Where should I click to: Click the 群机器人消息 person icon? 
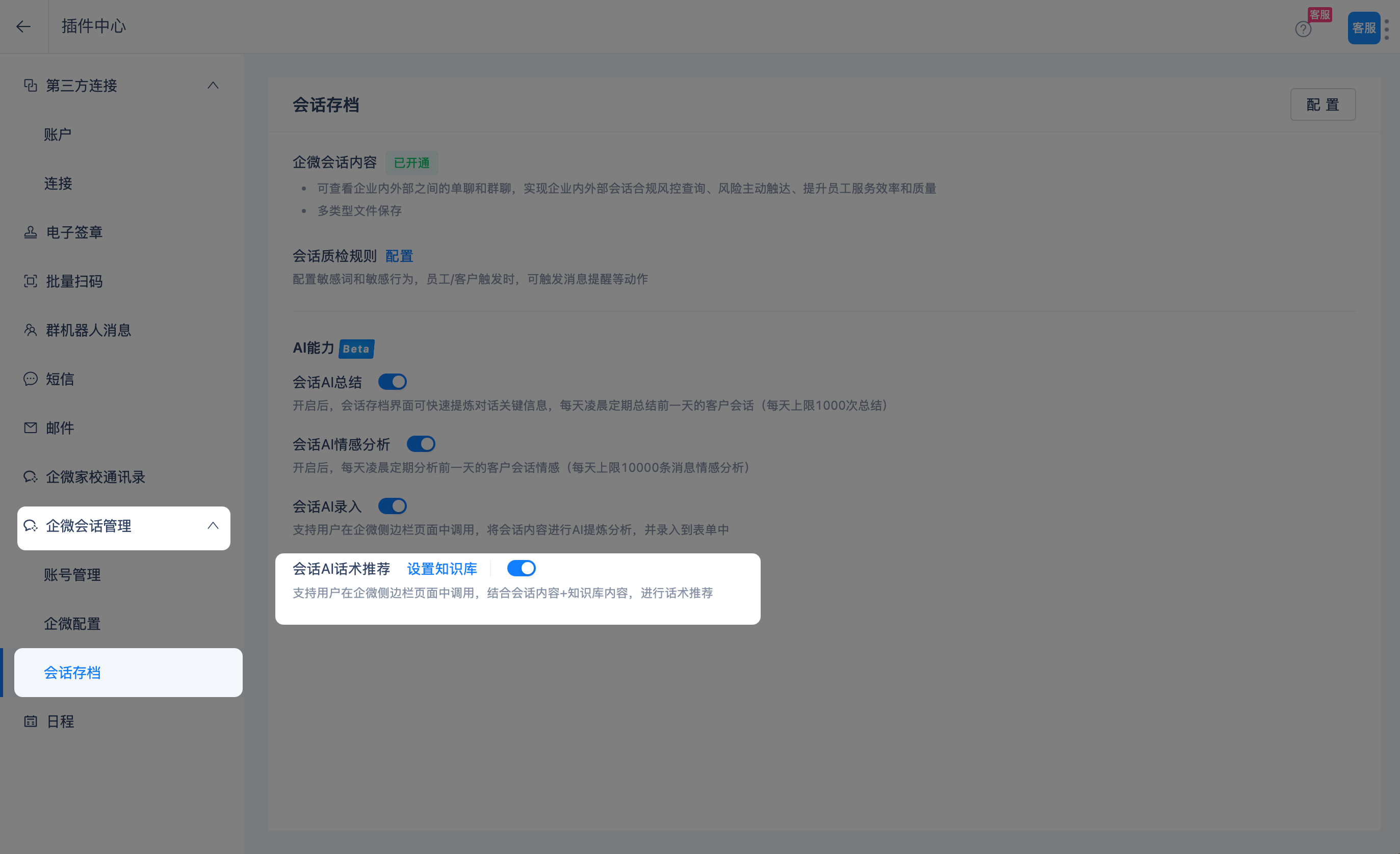pyautogui.click(x=31, y=330)
